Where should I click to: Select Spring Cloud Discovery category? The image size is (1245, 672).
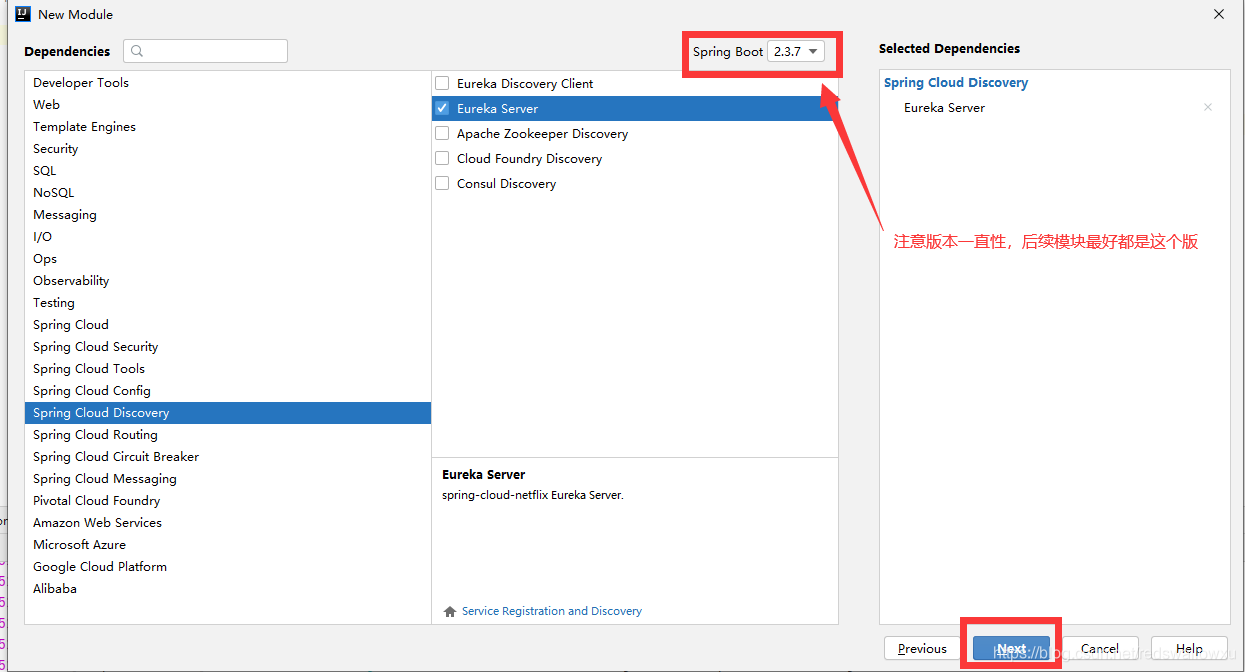(x=228, y=413)
